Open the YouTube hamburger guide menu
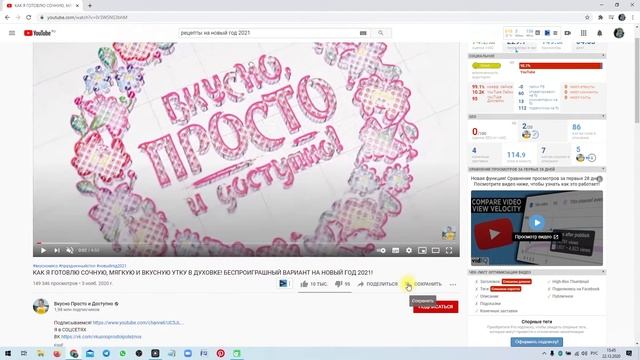640x360 pixels. click(12, 33)
